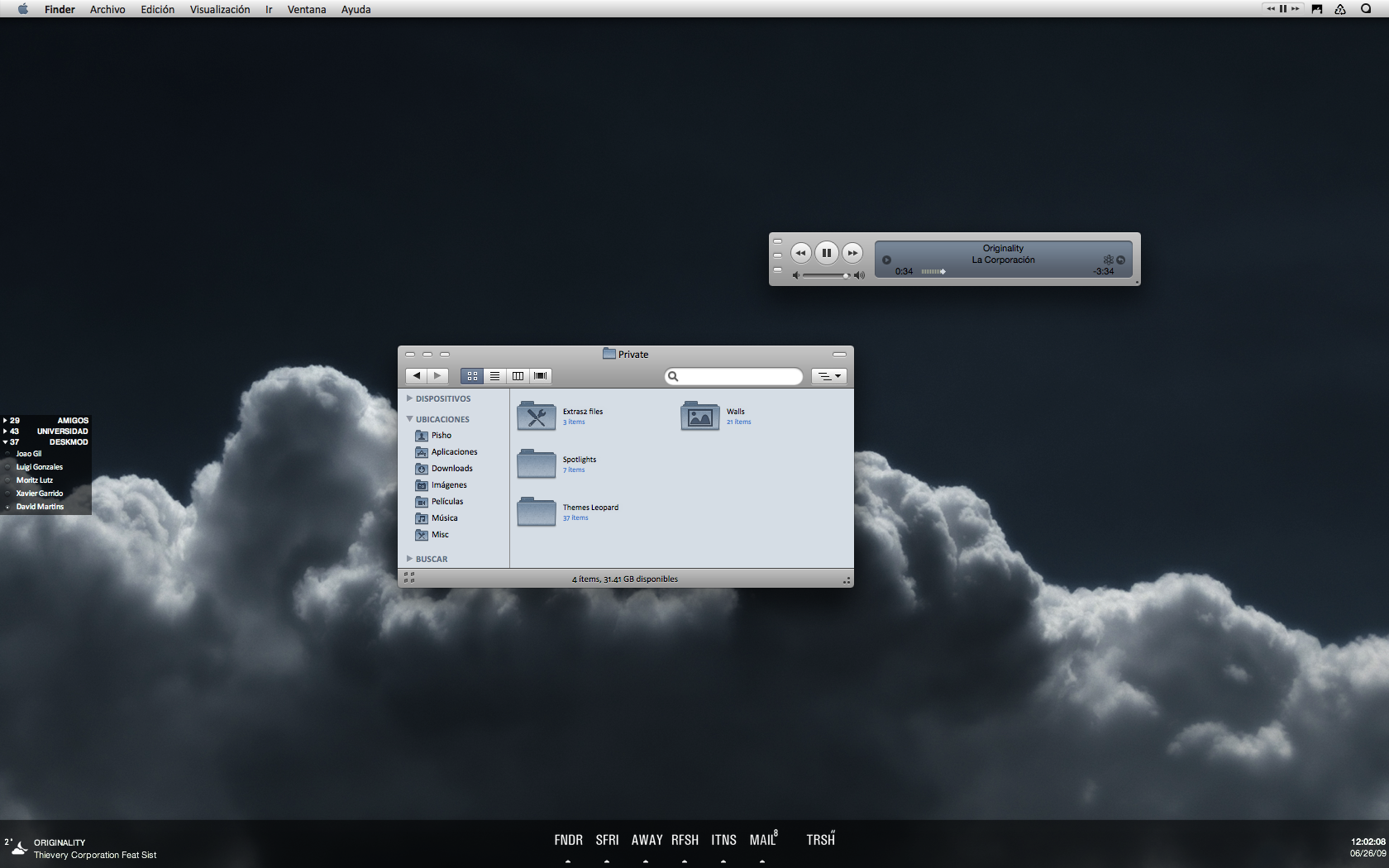Click the Finder status bar left grip icon
Image resolution: width=1389 pixels, height=868 pixels.
click(409, 578)
